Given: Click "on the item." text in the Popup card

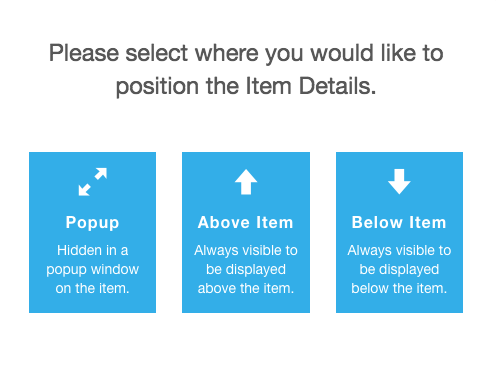Looking at the screenshot, I should 92,288.
